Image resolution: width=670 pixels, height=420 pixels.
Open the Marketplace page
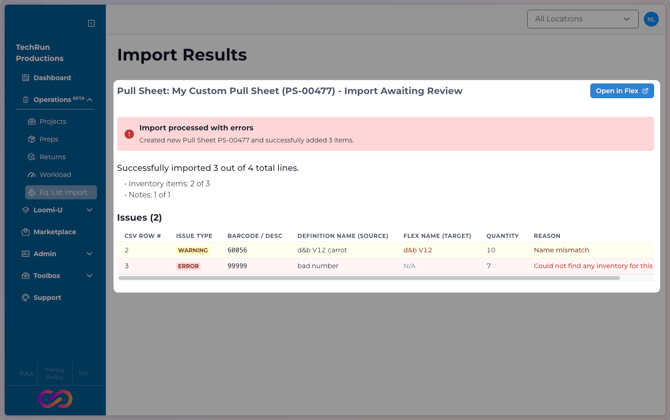[55, 232]
